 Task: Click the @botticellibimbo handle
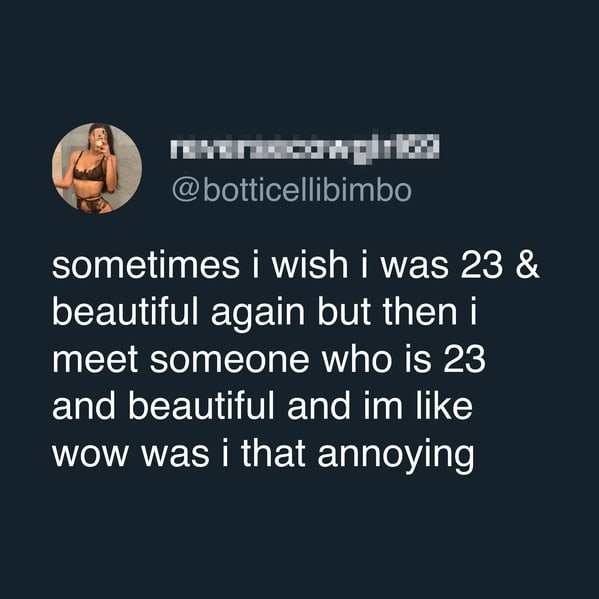[x=292, y=191]
